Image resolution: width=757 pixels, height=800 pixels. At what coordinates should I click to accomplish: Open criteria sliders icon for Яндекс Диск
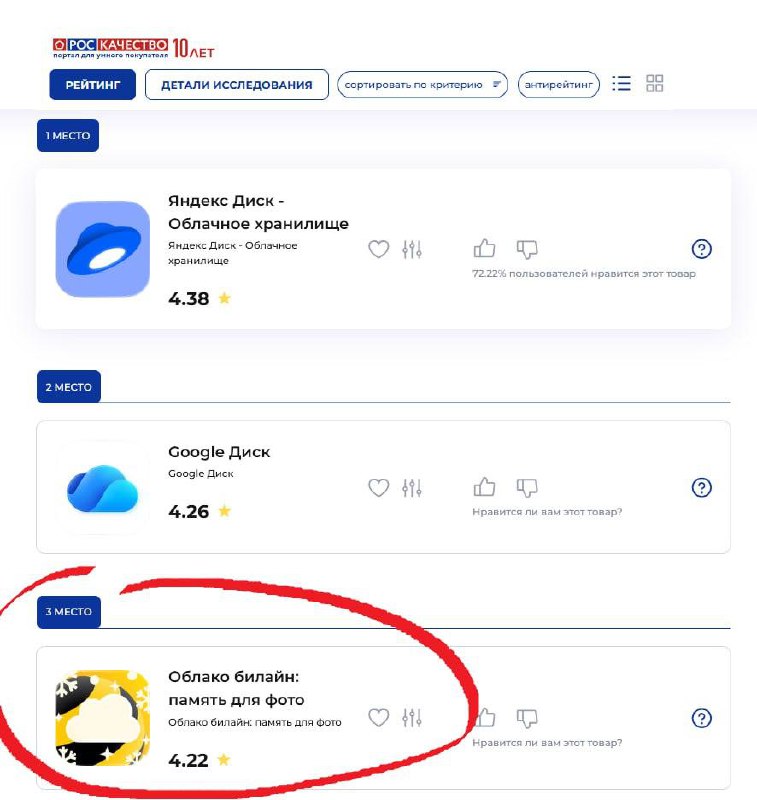point(412,249)
